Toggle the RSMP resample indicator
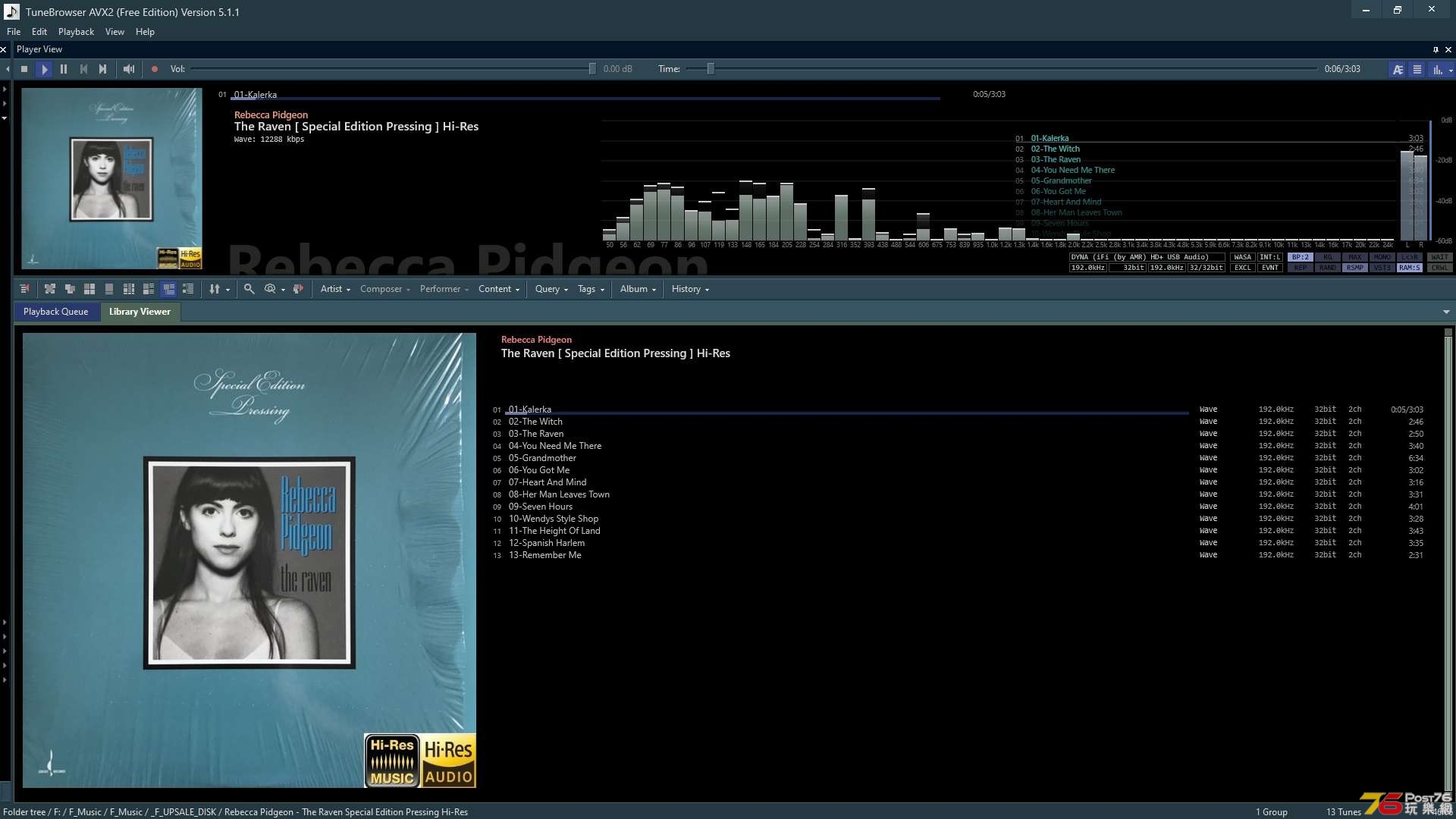1456x819 pixels. coord(1355,268)
